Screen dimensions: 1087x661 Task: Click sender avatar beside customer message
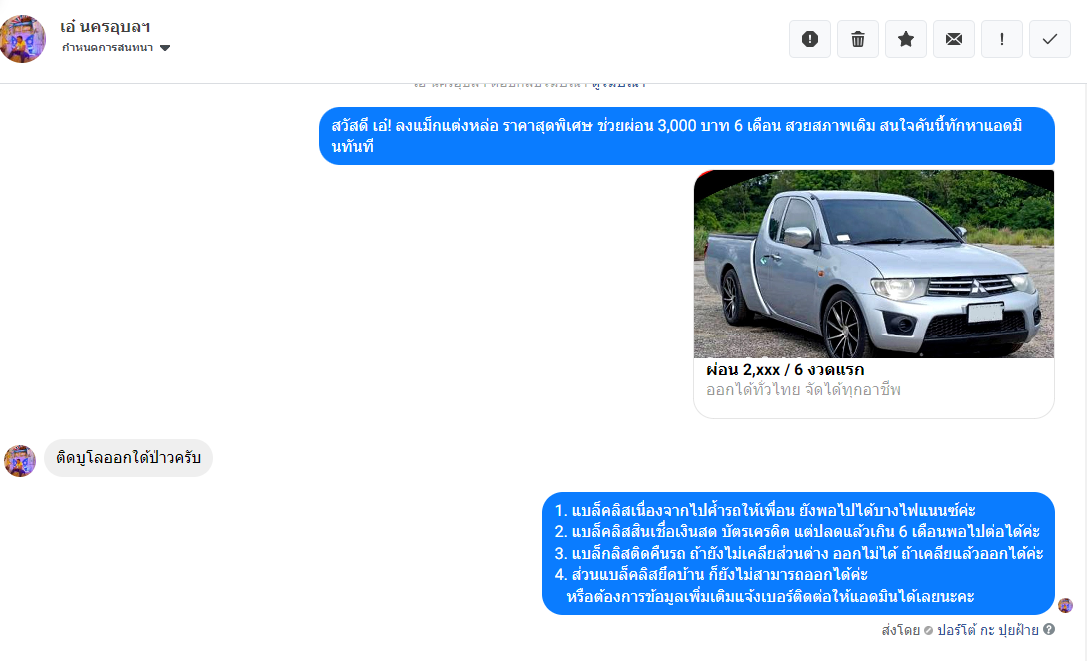tap(19, 461)
